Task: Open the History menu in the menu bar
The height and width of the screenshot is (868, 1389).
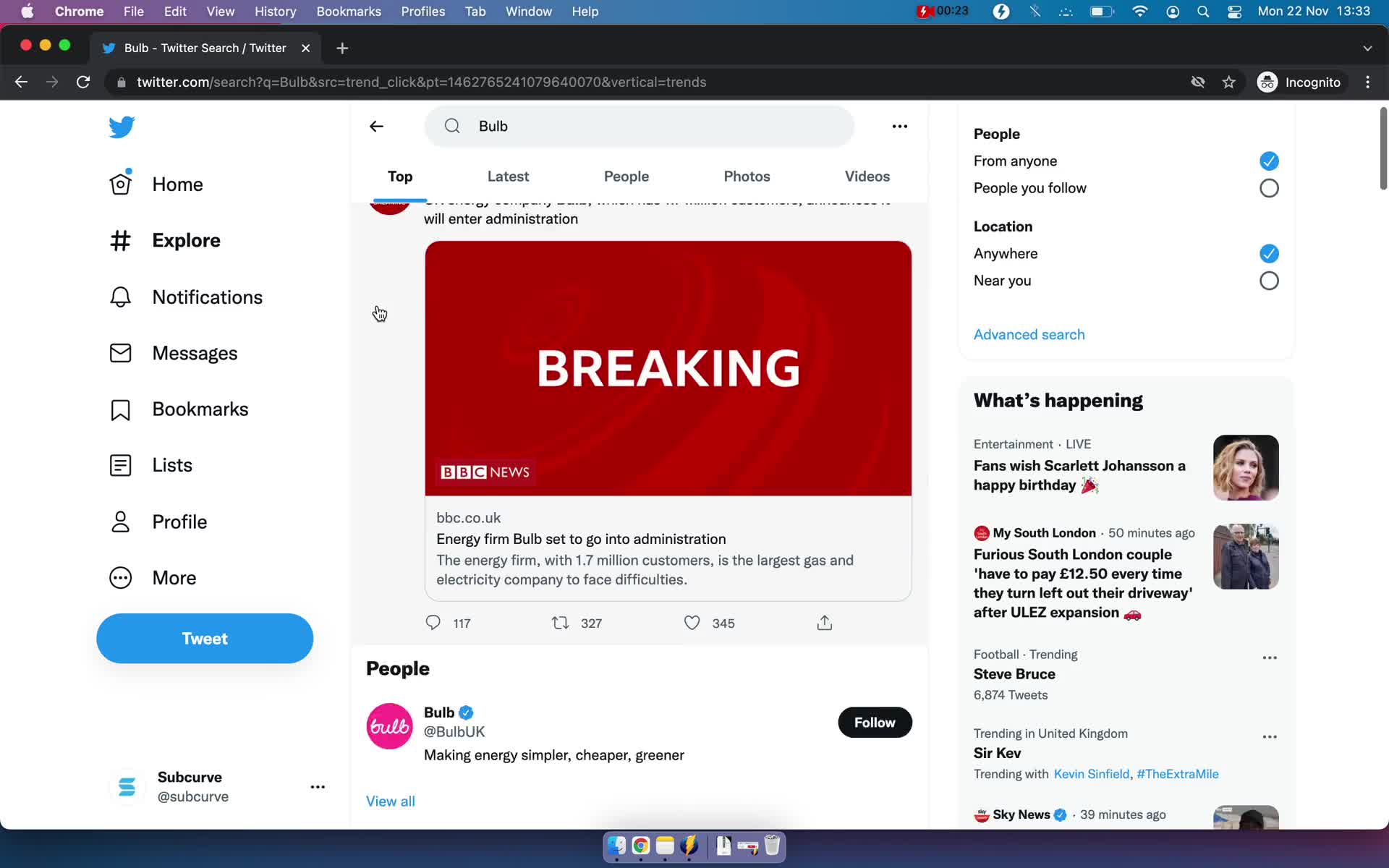Action: (275, 12)
